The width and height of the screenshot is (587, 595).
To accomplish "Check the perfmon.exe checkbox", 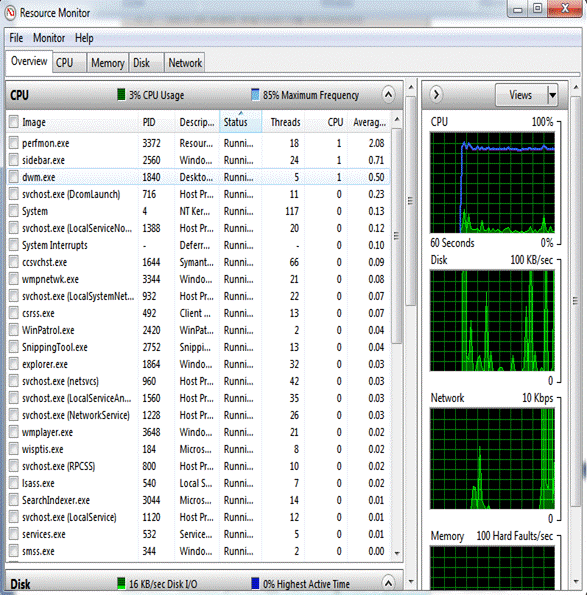I will [x=14, y=143].
